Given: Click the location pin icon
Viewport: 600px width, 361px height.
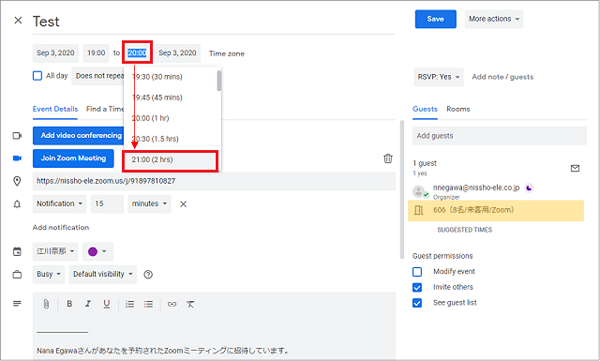Looking at the screenshot, I should 17,181.
